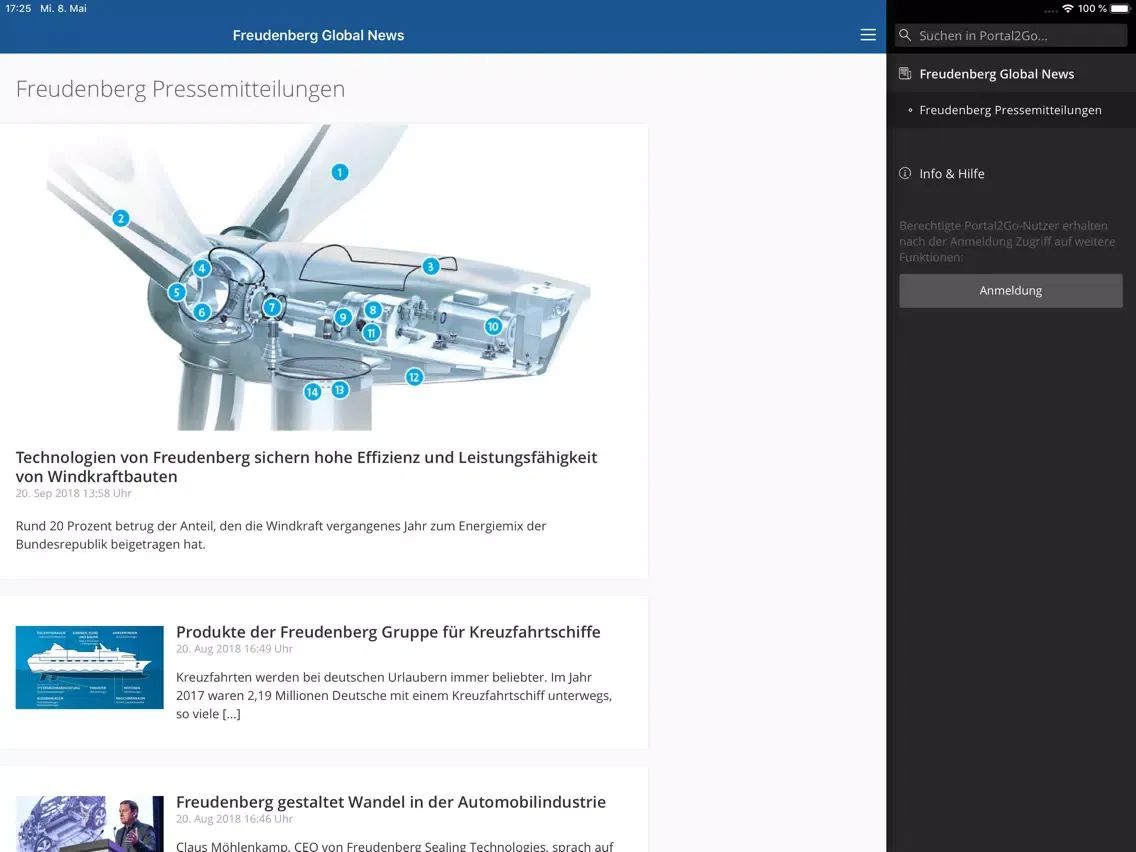
Task: Click the '100 %' battery percentage
Action: (1092, 9)
